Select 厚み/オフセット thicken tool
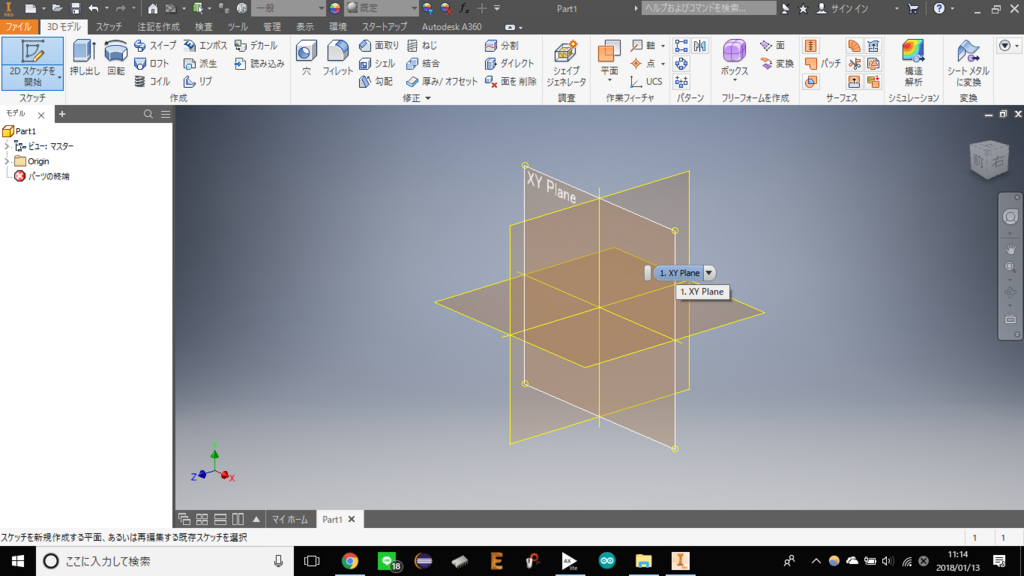Image resolution: width=1024 pixels, height=576 pixels. (x=441, y=82)
